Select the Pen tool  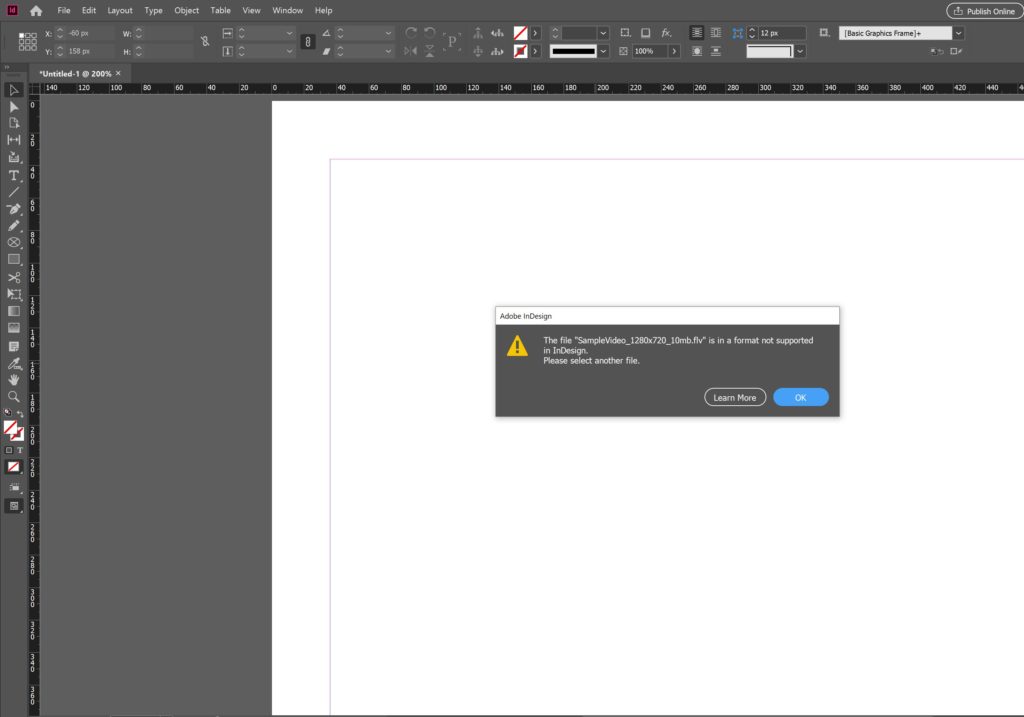tap(14, 209)
